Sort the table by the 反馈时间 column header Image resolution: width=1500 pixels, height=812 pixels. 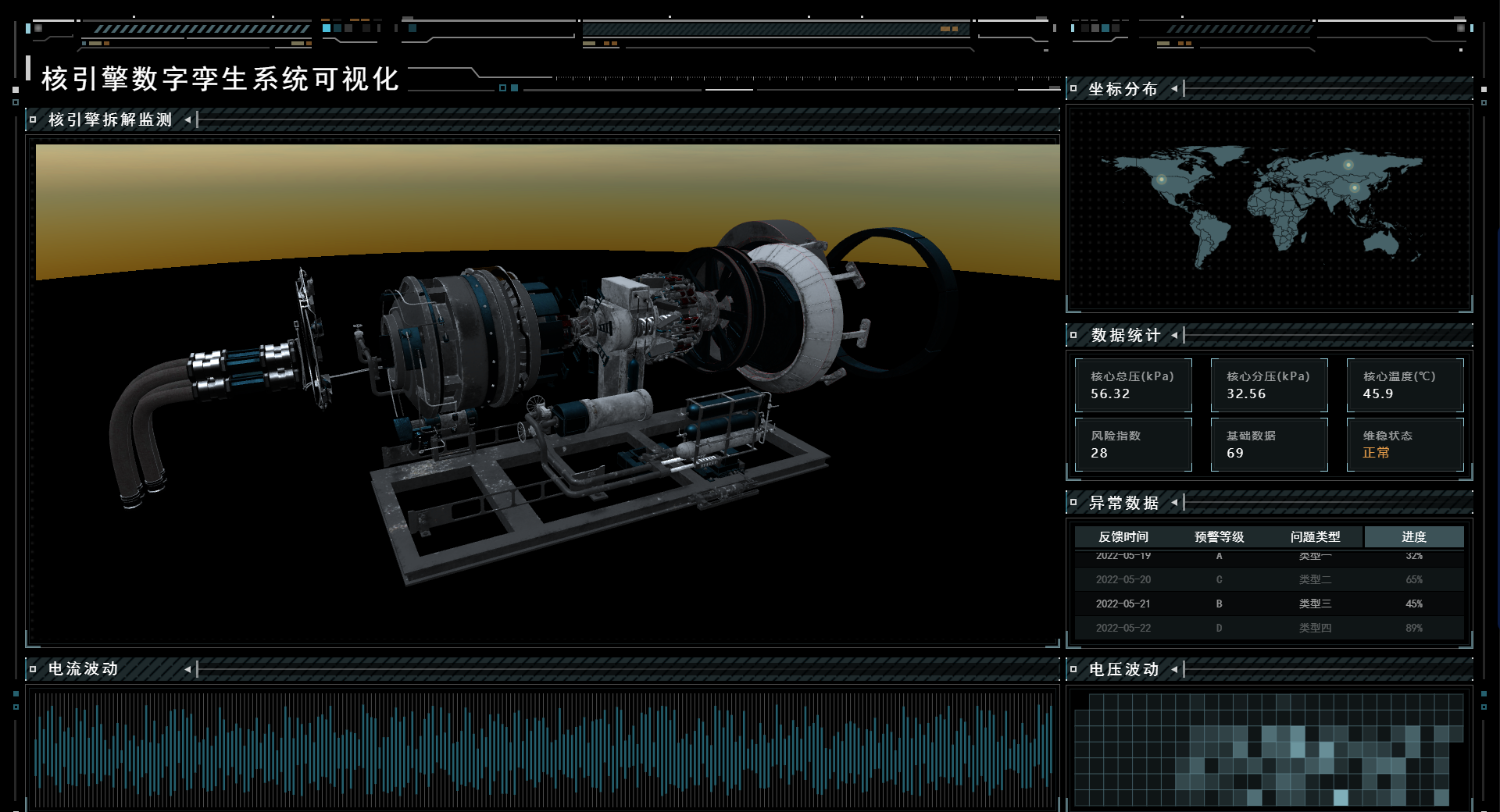[1123, 537]
